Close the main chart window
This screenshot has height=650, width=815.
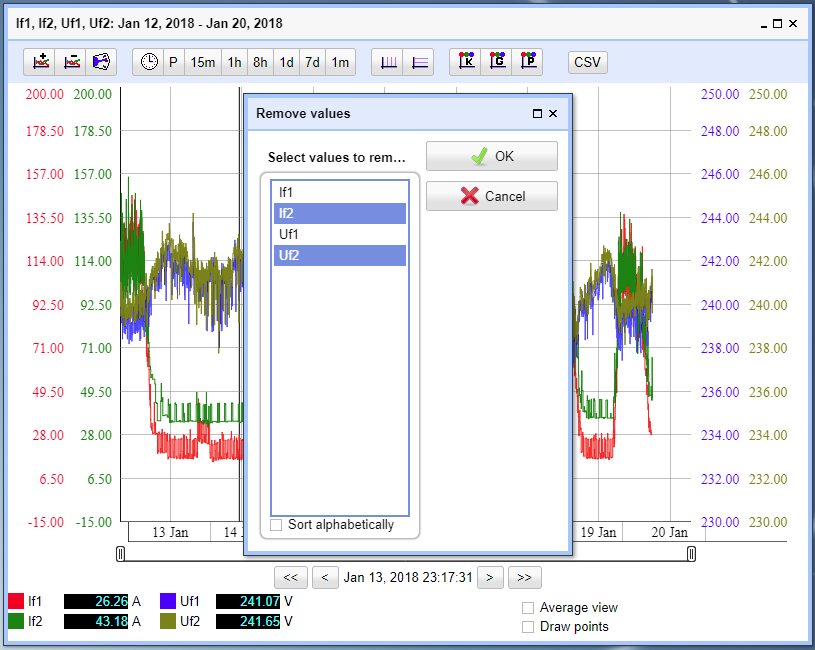coord(793,23)
